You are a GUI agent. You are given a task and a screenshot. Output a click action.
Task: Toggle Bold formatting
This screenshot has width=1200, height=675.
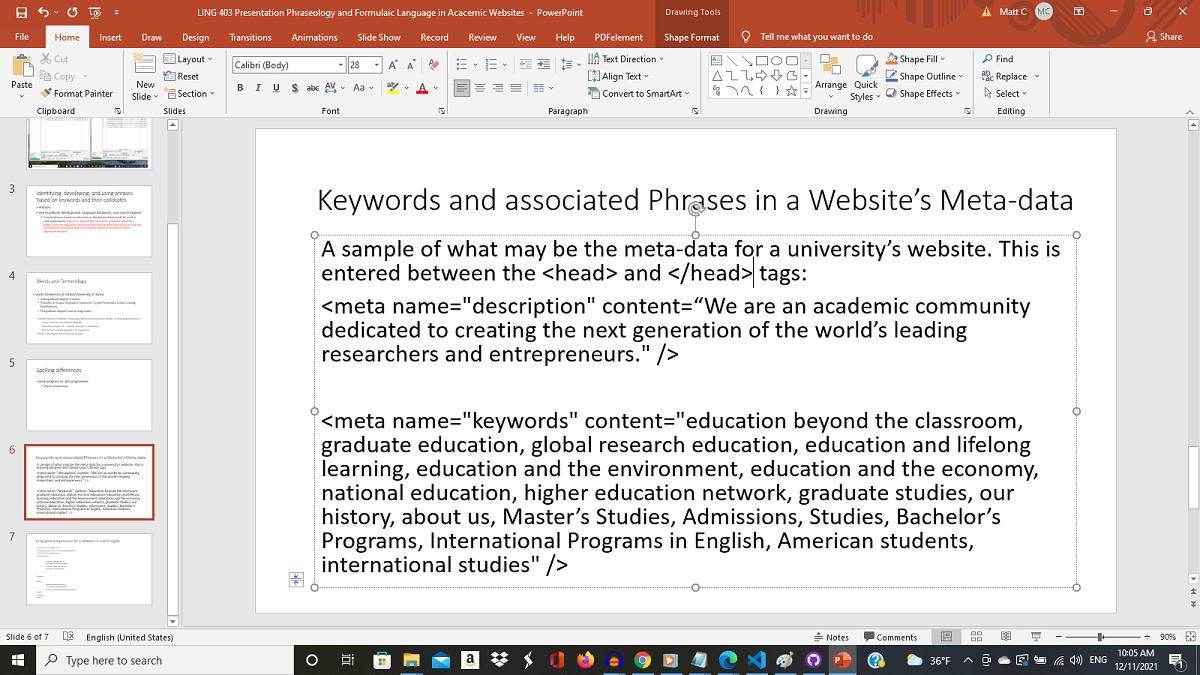[x=241, y=88]
